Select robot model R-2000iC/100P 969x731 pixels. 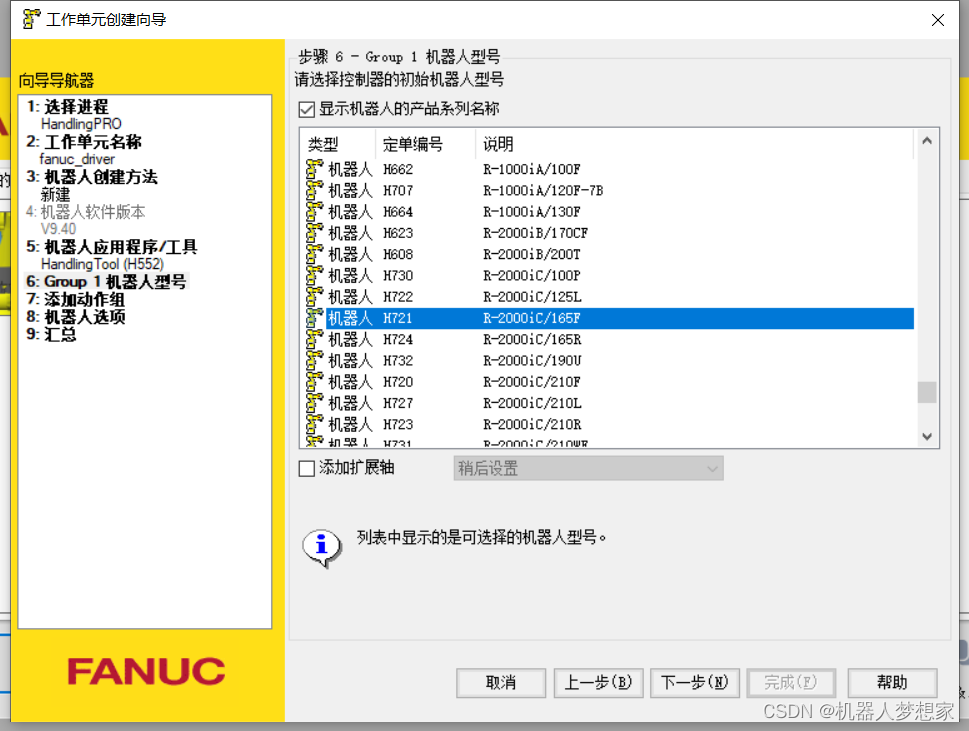click(531, 276)
